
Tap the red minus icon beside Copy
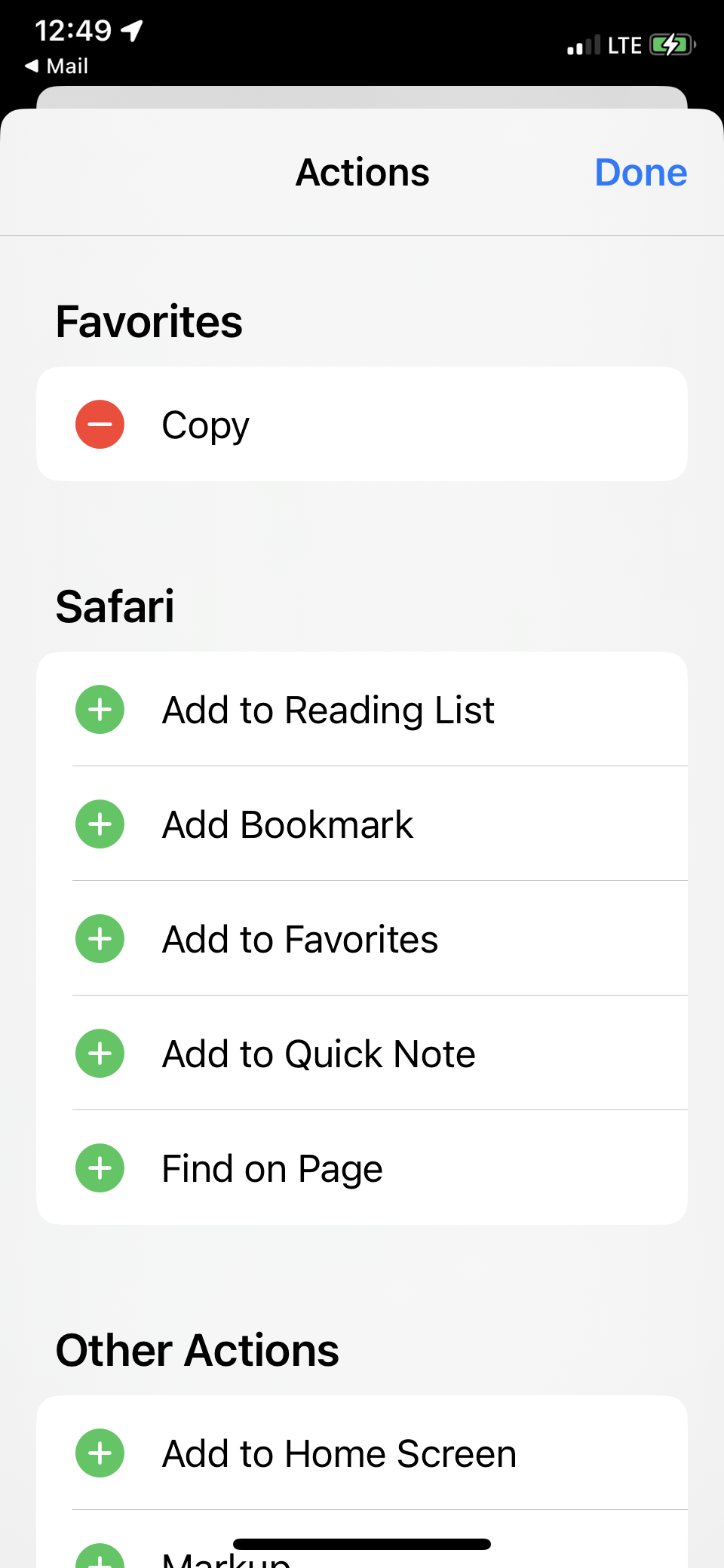point(100,424)
